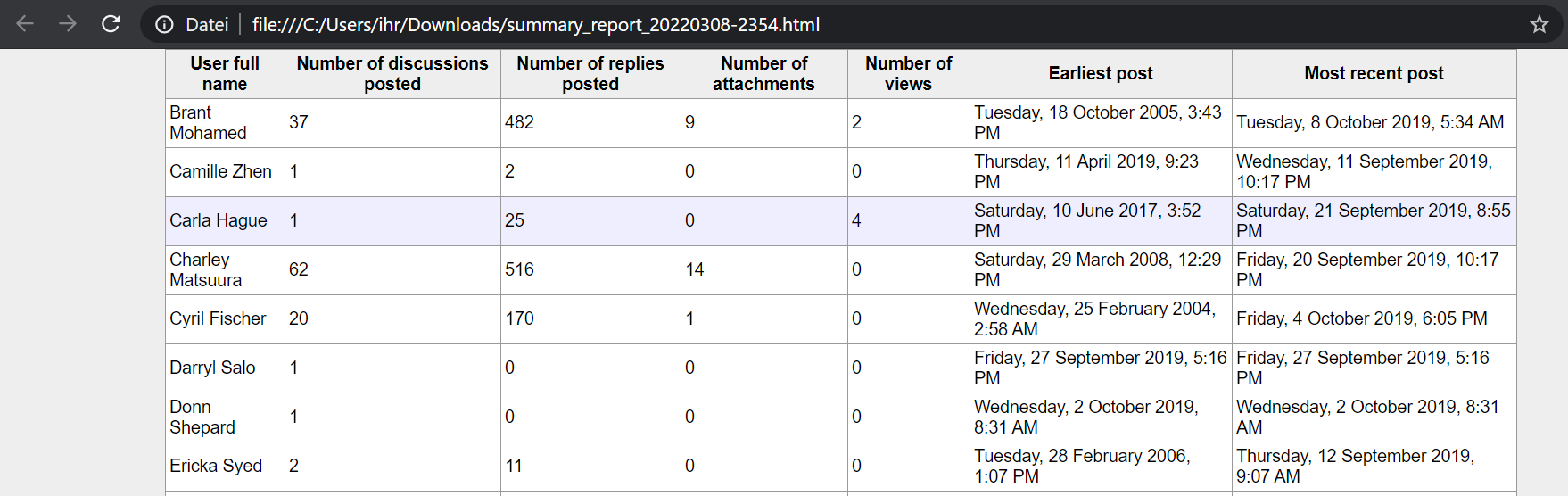Select the name Cyril Fischer
The width and height of the screenshot is (1568, 496).
(x=218, y=319)
